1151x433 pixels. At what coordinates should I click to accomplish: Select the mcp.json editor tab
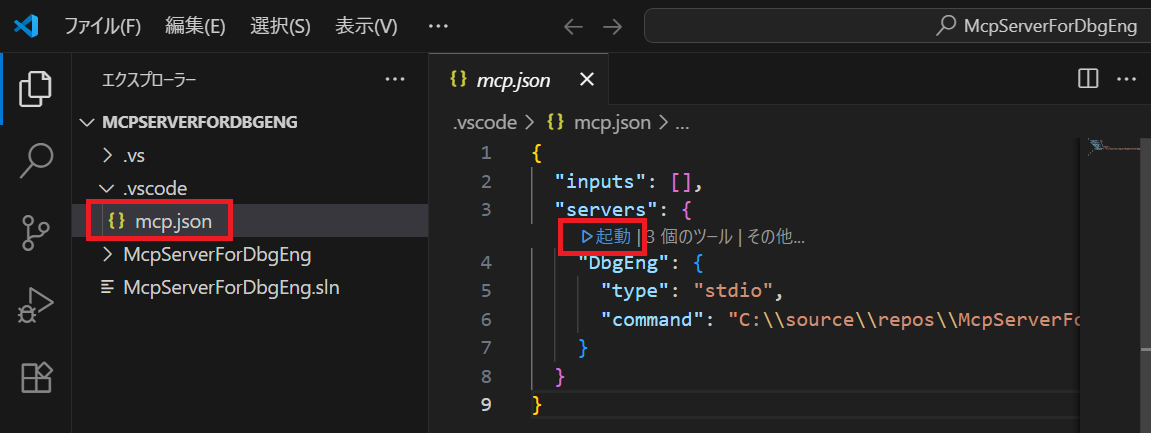[519, 80]
